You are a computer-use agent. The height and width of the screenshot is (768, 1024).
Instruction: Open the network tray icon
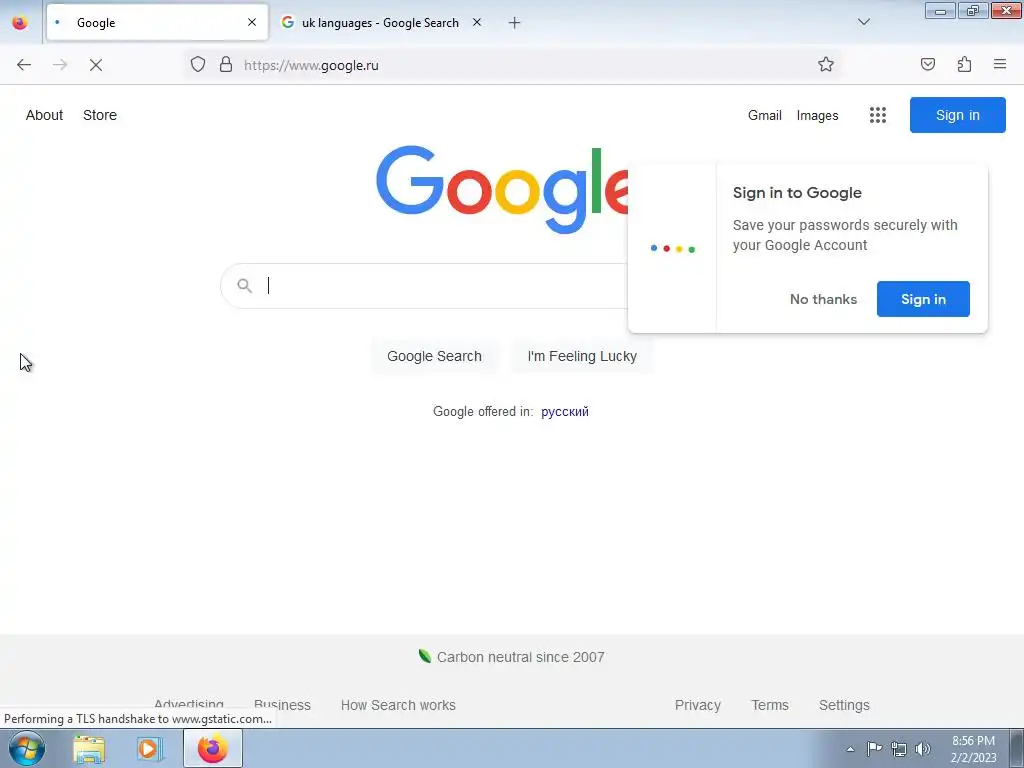899,749
